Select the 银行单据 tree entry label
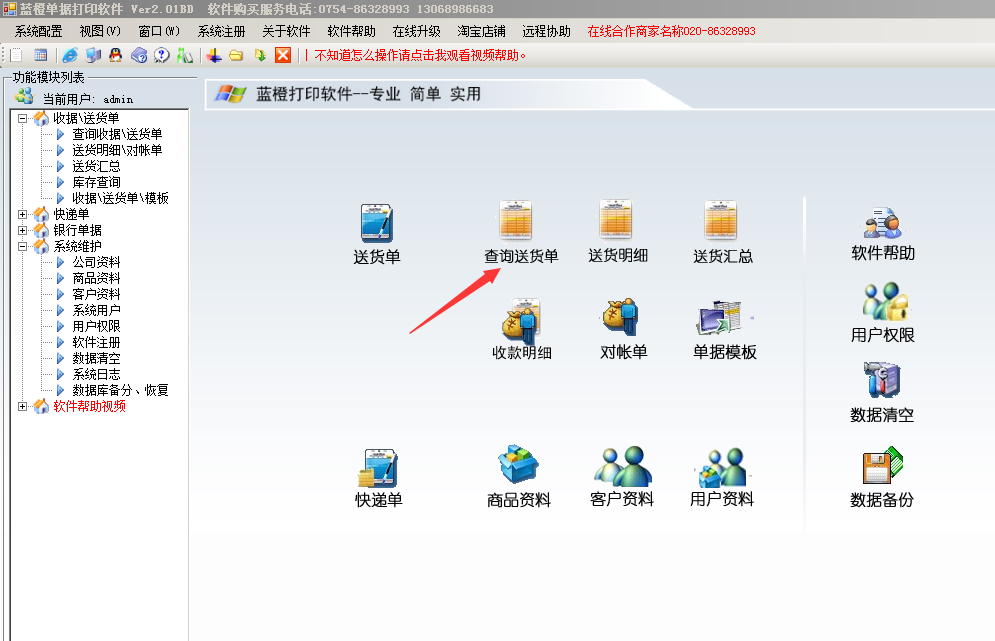995x641 pixels. pos(77,230)
